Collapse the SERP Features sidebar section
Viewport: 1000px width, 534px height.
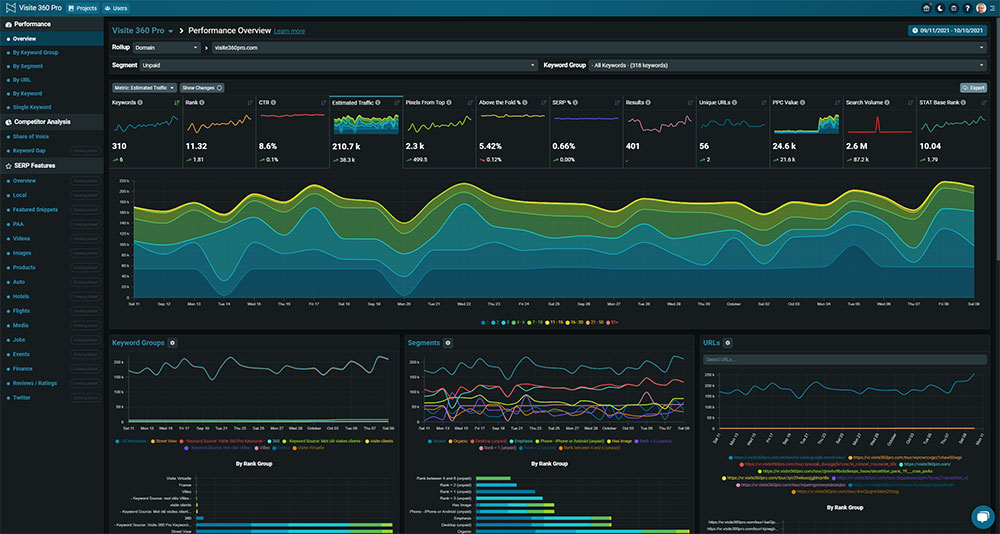[x=52, y=165]
